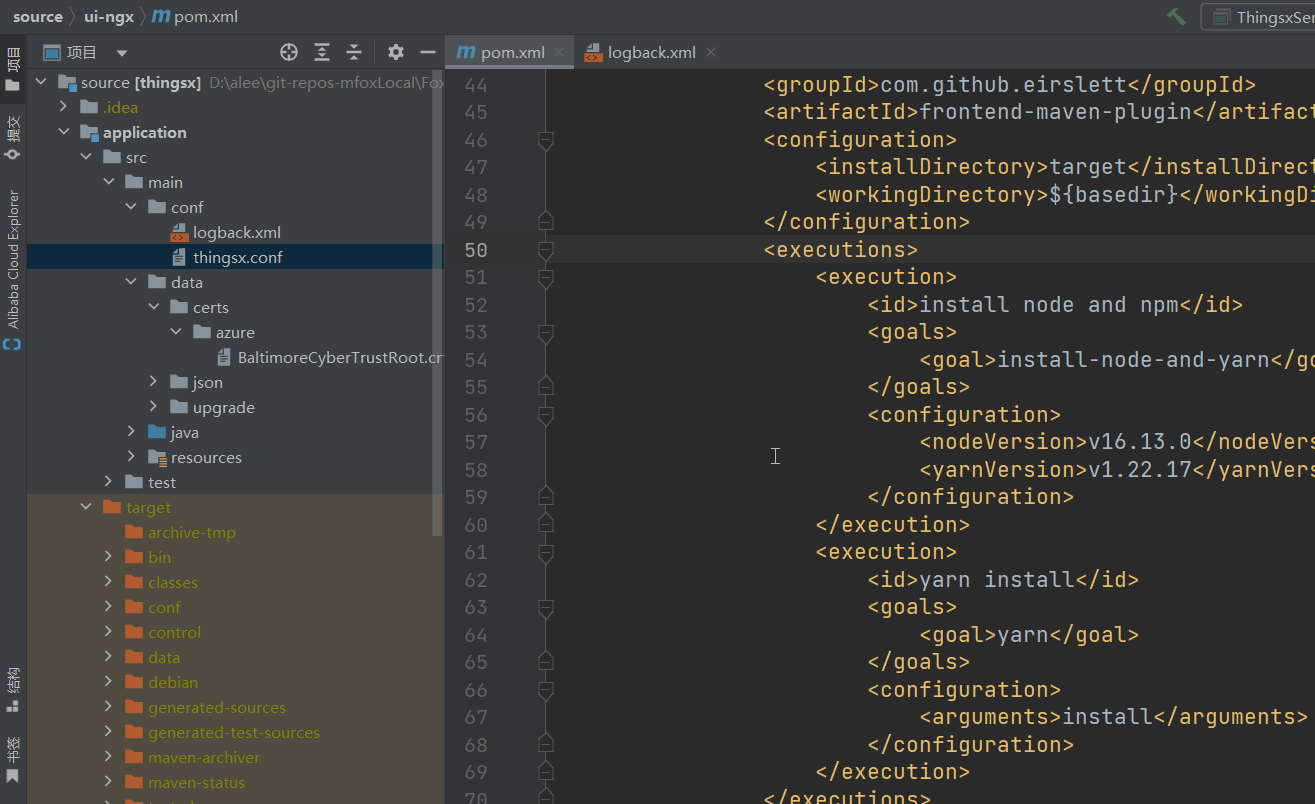This screenshot has width=1315, height=804.
Task: Expand the json folder
Action: 153,382
